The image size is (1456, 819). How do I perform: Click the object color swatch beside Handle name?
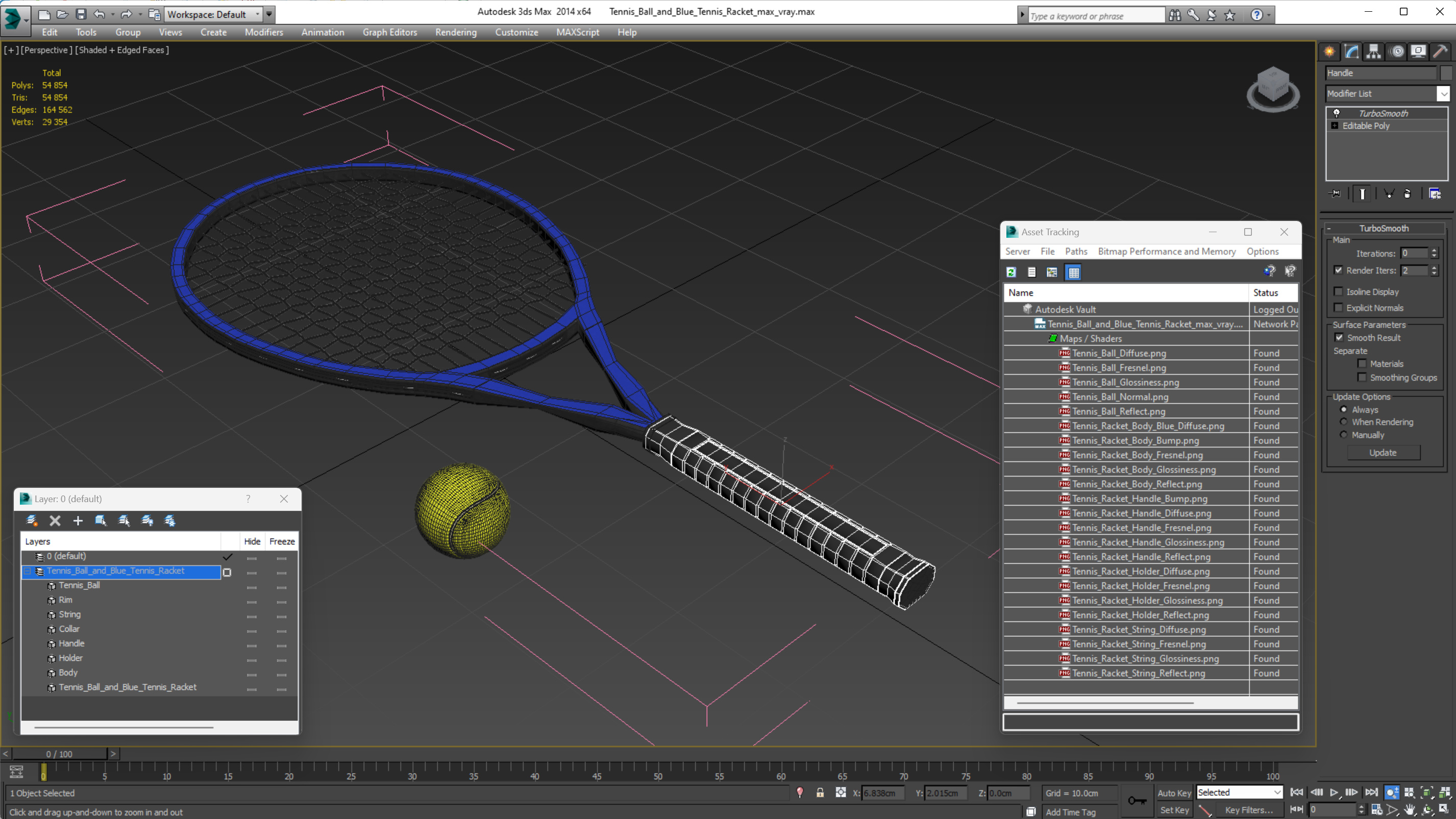click(1445, 73)
